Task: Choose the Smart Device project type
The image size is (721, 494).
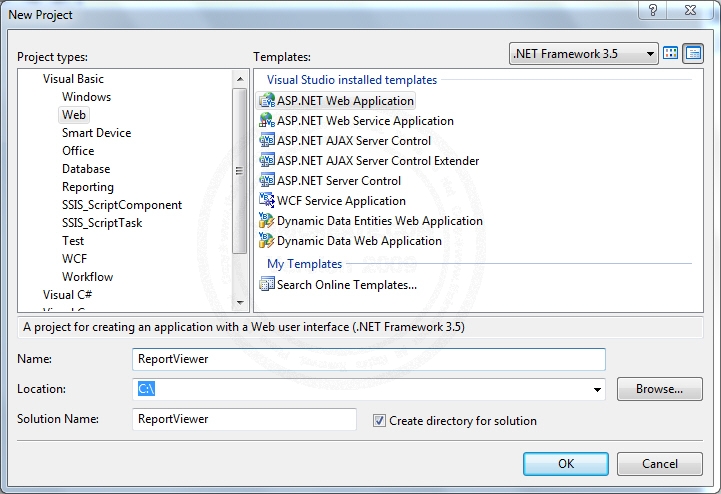Action: 96,133
